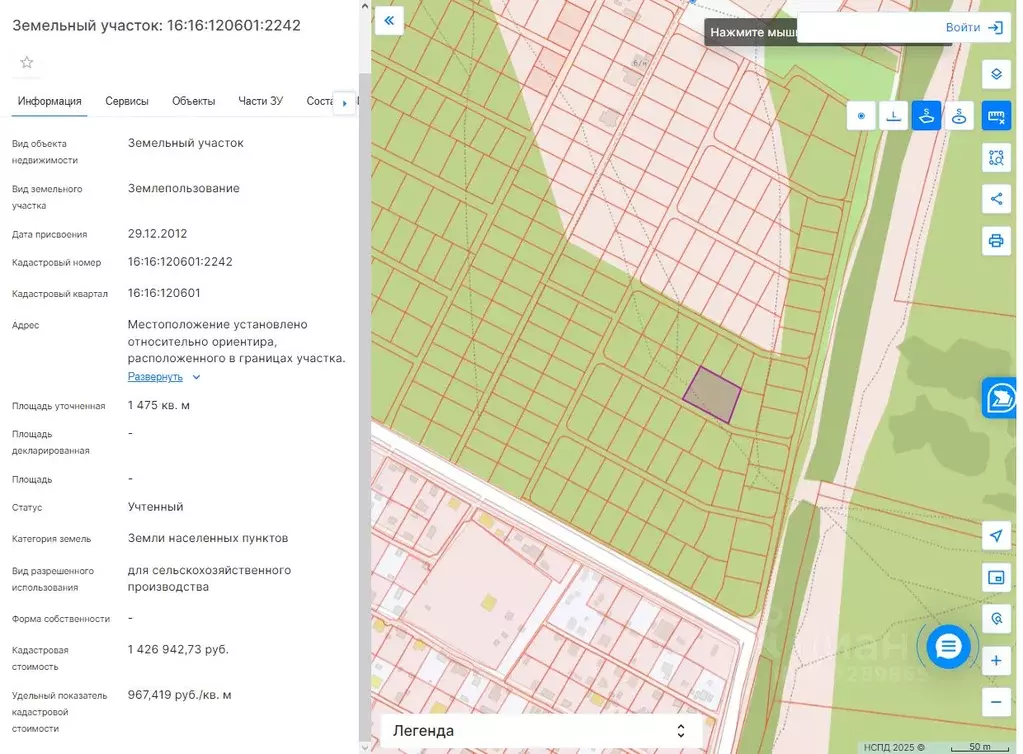Share the current map view
Viewport: 1023px width, 754px height.
[996, 199]
